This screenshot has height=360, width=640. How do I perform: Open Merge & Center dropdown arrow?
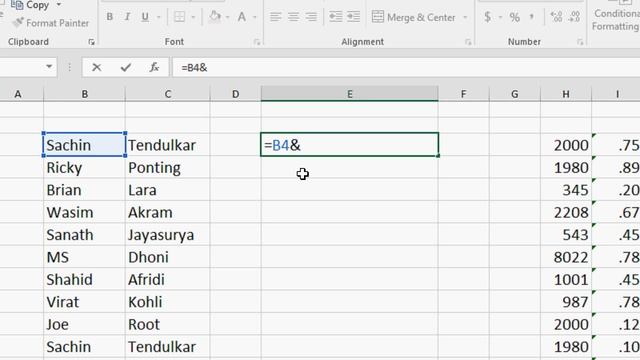pyautogui.click(x=465, y=18)
